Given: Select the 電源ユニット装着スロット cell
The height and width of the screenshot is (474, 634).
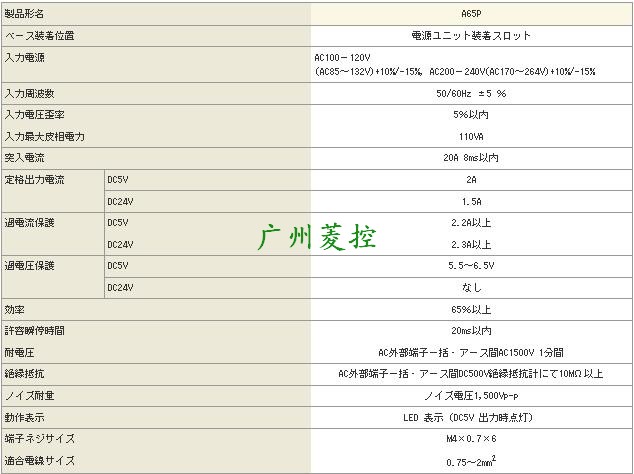Looking at the screenshot, I should 470,35.
